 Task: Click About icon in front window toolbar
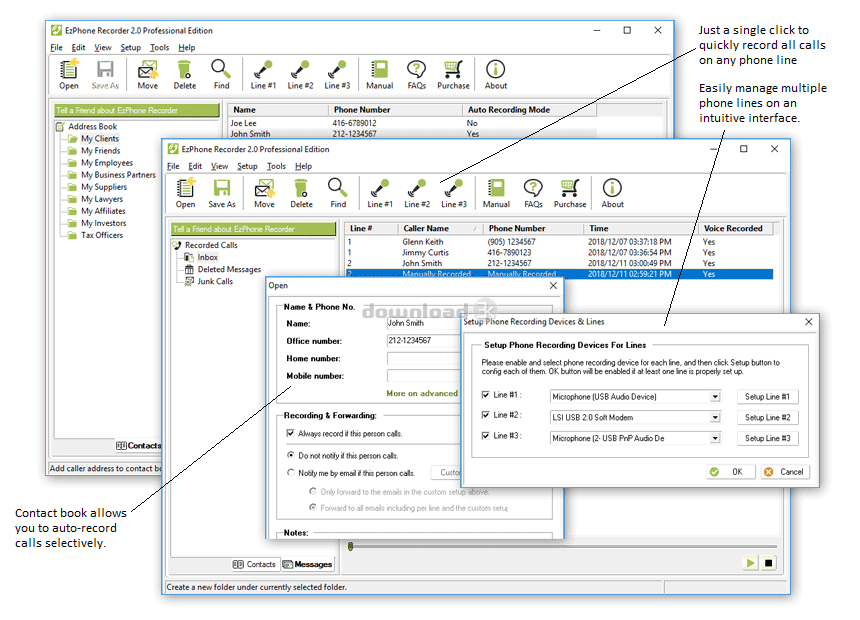(612, 193)
